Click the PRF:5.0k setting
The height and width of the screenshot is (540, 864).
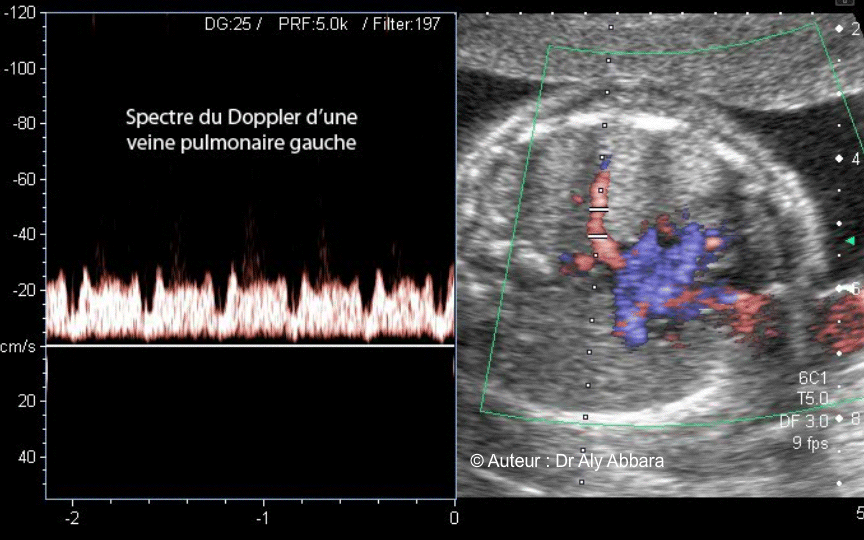pyautogui.click(x=314, y=24)
